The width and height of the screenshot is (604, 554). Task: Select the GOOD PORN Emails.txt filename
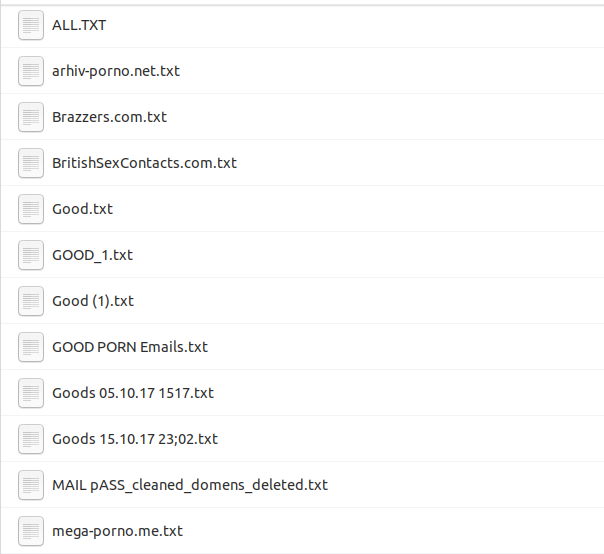tap(130, 347)
